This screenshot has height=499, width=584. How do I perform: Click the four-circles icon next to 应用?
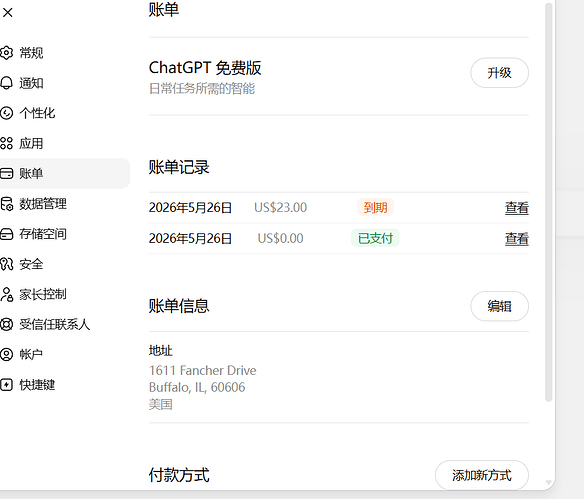pyautogui.click(x=6, y=143)
